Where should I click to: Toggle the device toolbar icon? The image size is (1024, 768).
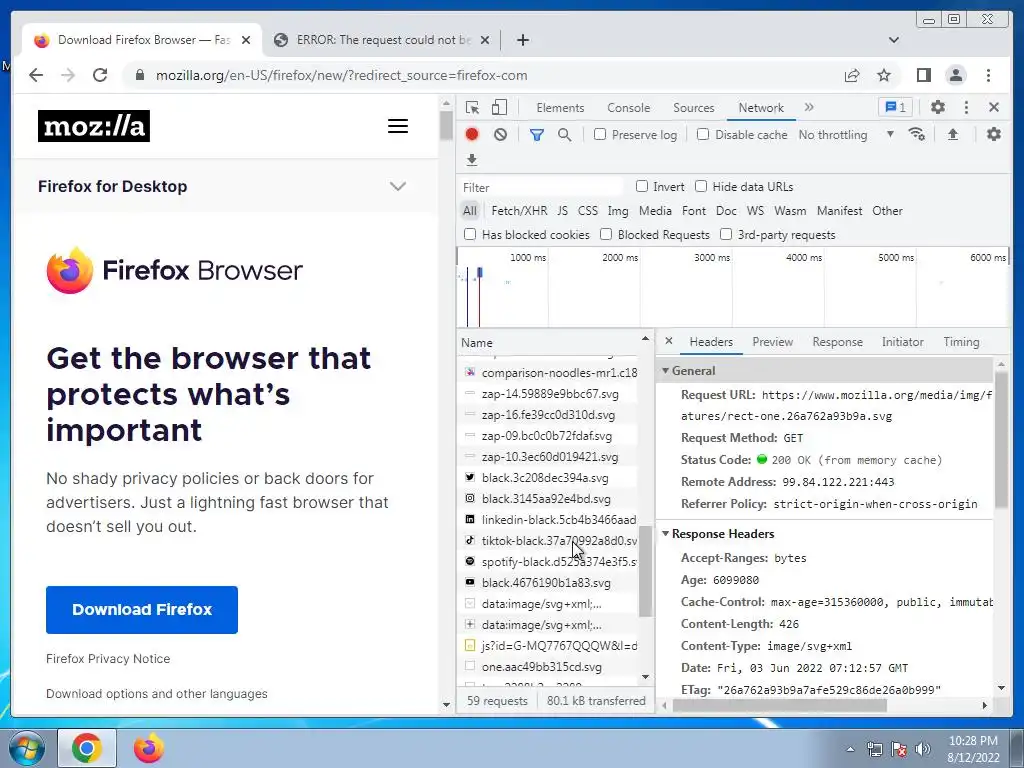coord(499,108)
